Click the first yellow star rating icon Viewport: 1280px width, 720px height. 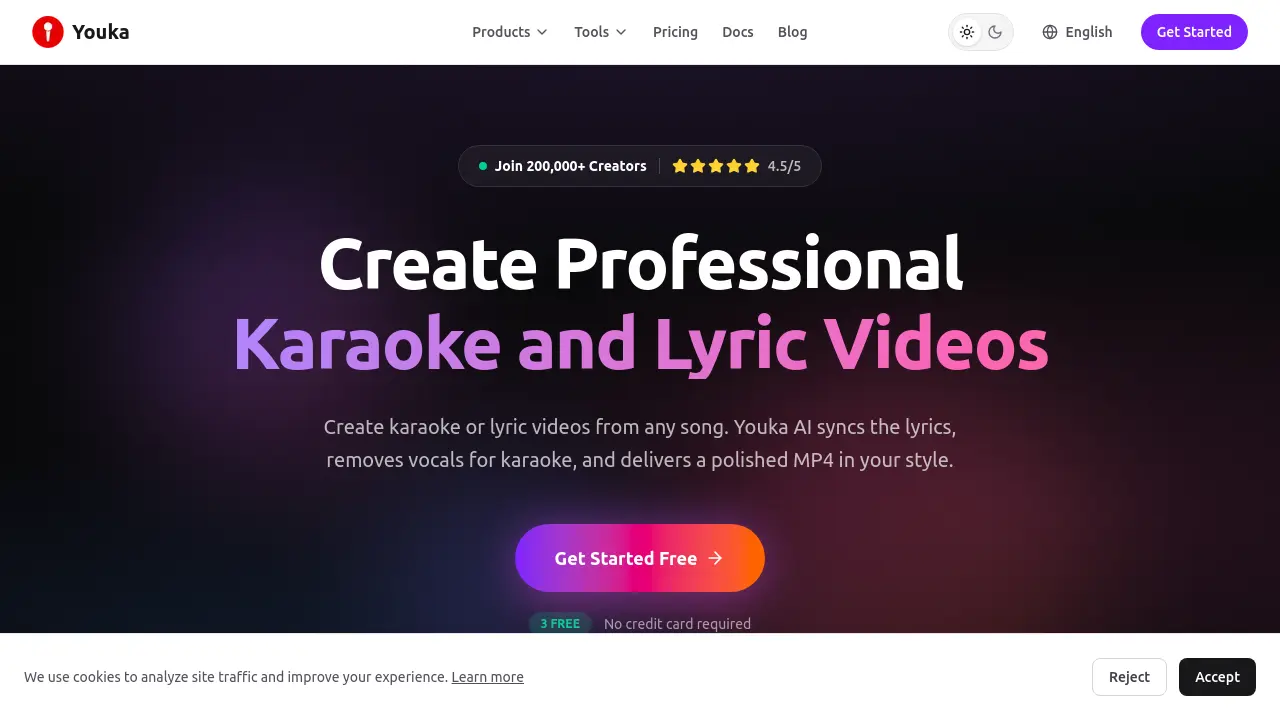point(680,166)
